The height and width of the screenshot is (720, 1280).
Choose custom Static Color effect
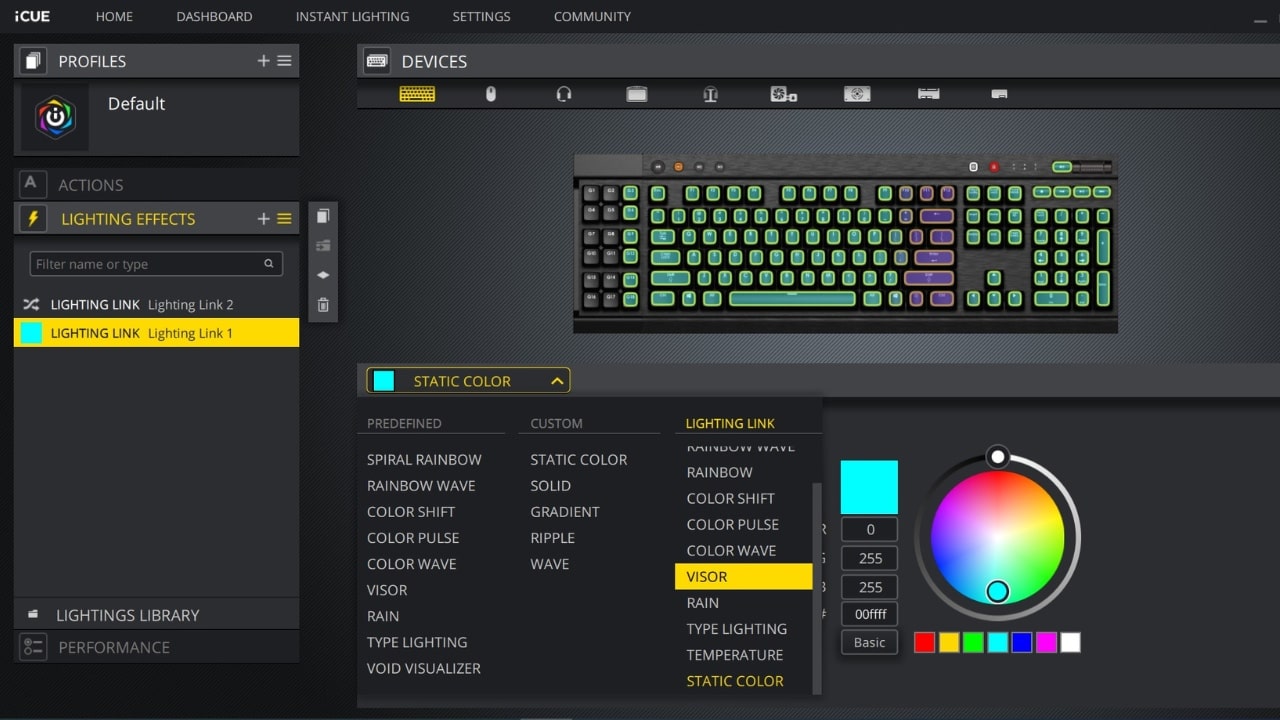579,459
